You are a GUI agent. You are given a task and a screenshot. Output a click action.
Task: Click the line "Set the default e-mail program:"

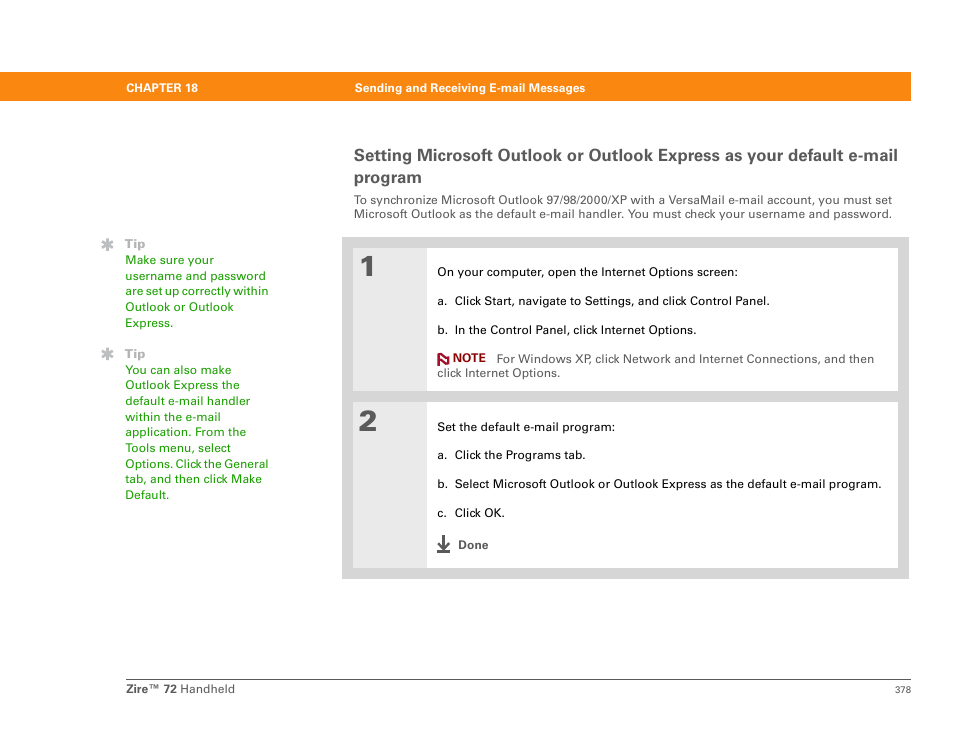[526, 427]
